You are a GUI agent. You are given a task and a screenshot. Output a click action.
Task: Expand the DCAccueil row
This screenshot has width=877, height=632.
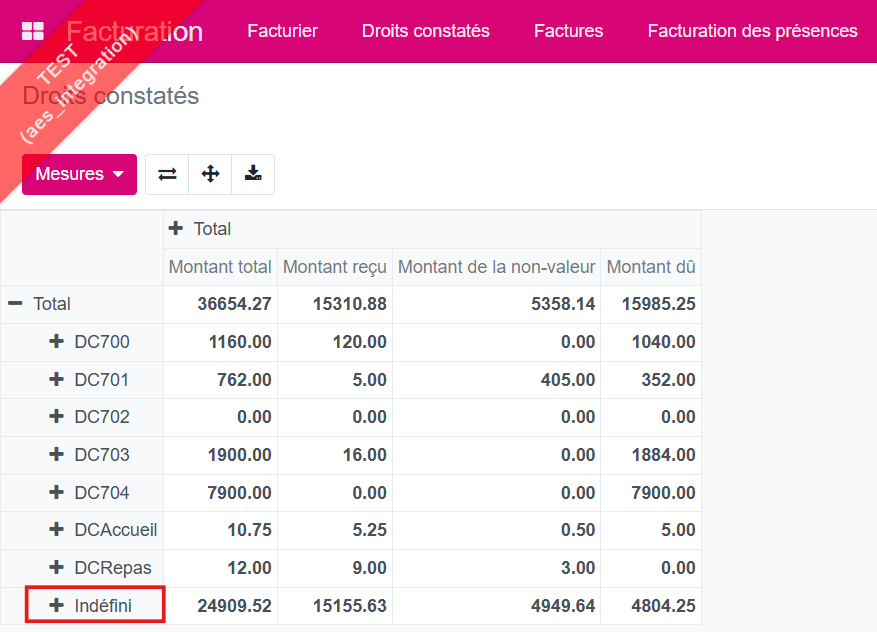coord(103,530)
